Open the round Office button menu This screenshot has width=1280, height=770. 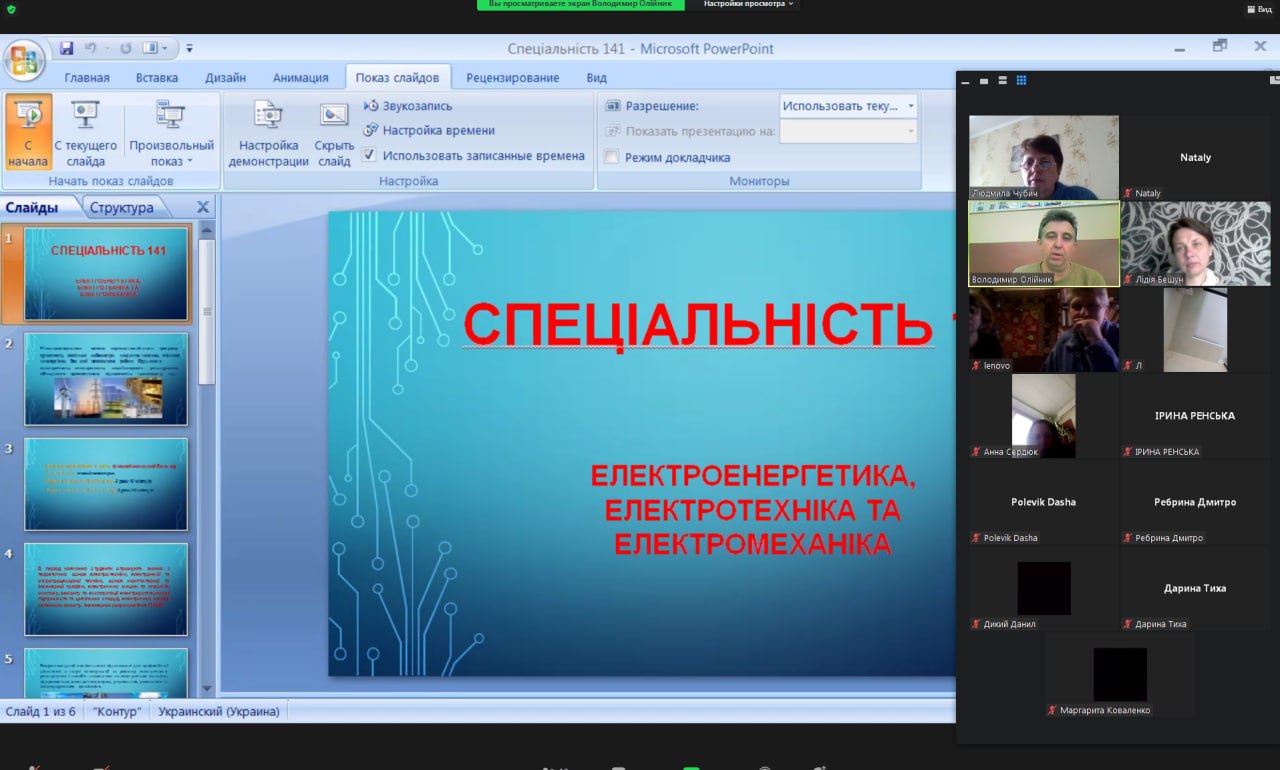coord(23,60)
